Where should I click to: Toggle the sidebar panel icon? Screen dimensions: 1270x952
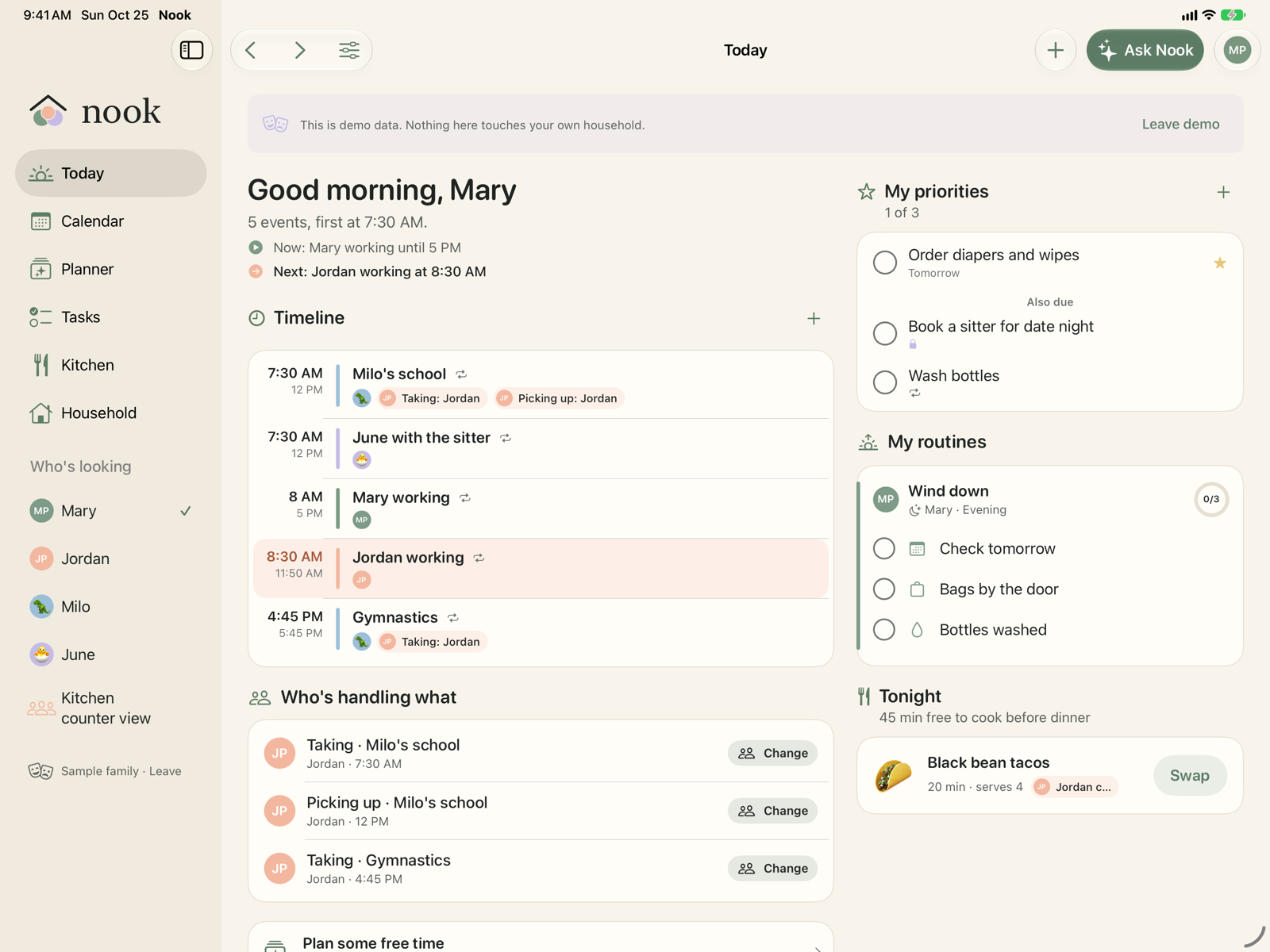click(191, 50)
